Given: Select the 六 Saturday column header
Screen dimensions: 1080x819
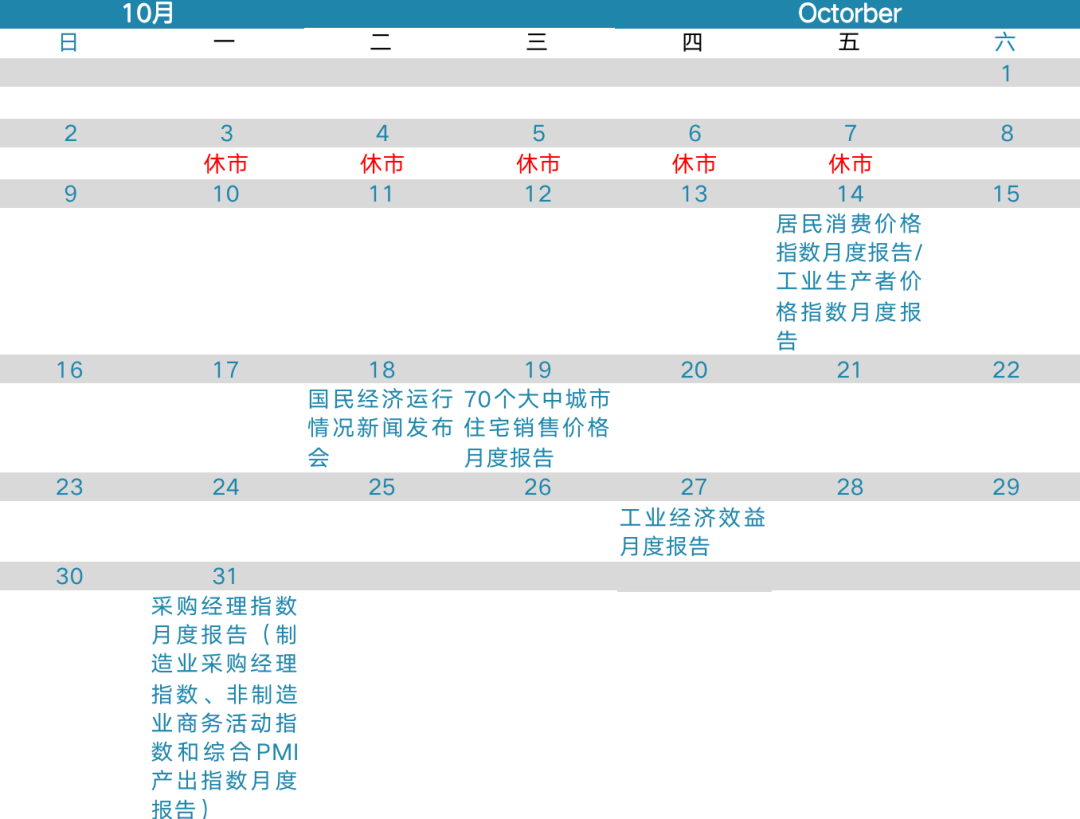Looking at the screenshot, I should [1005, 43].
